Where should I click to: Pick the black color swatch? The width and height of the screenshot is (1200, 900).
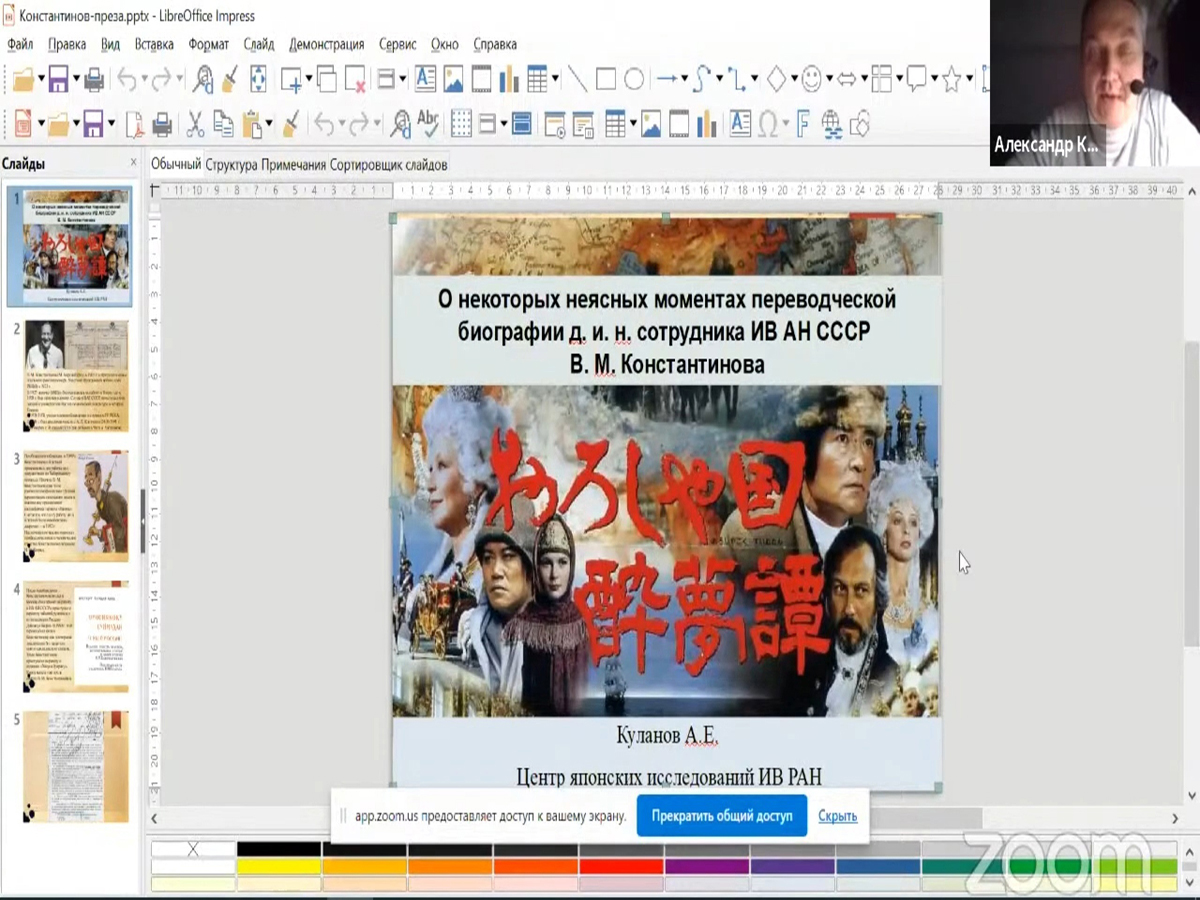point(279,850)
